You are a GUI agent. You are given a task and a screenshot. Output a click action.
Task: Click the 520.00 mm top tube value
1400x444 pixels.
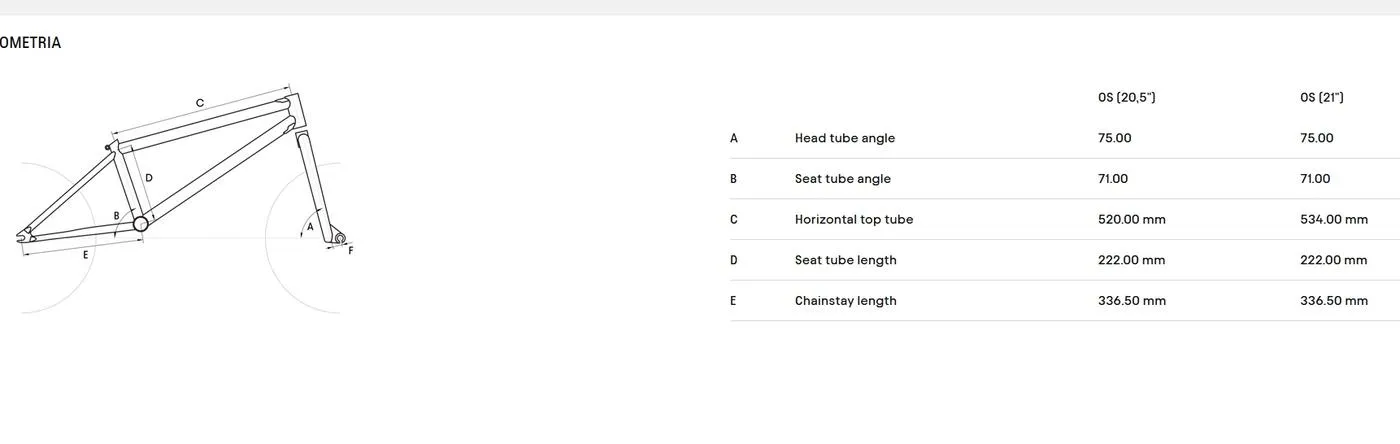tap(1132, 219)
